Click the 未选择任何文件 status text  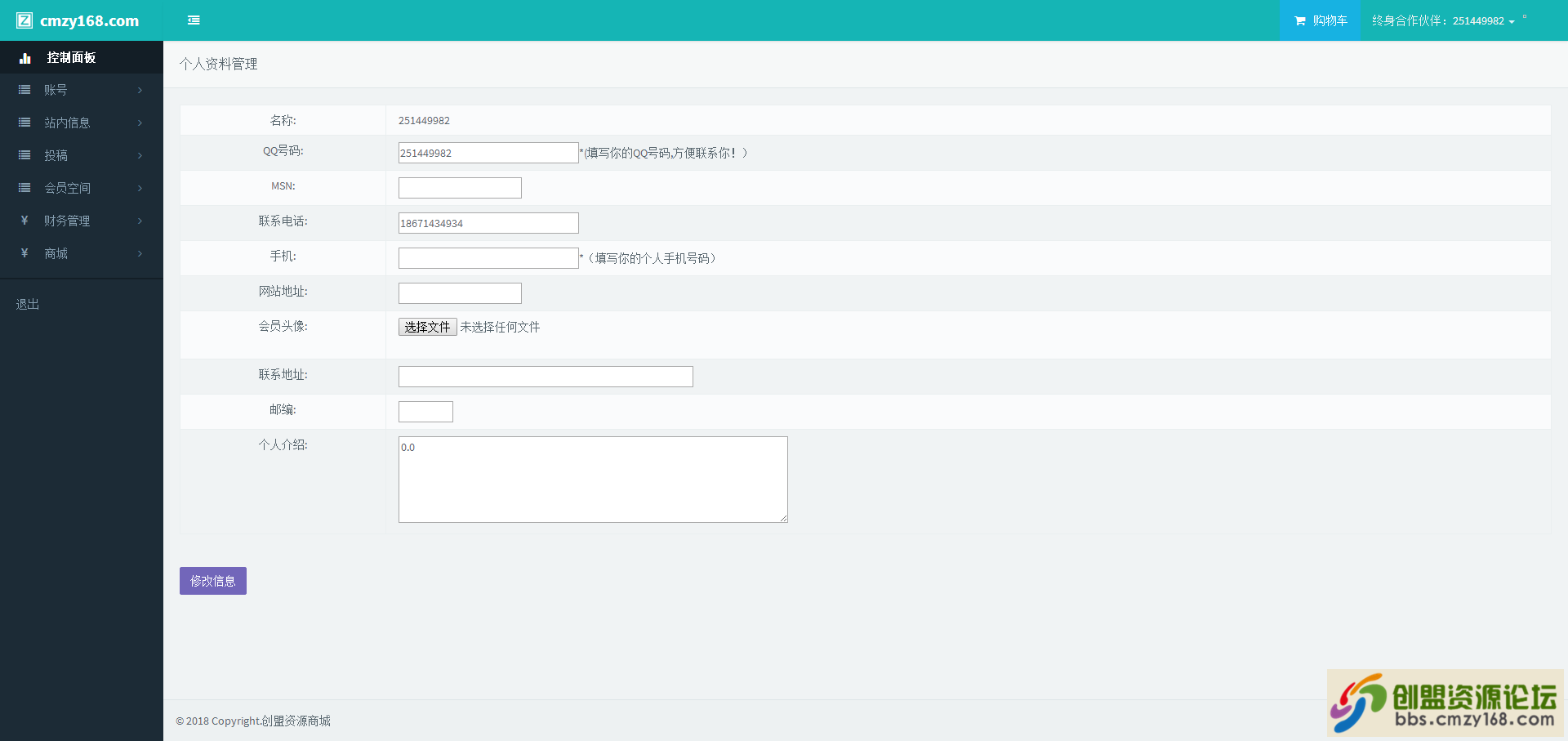(500, 327)
